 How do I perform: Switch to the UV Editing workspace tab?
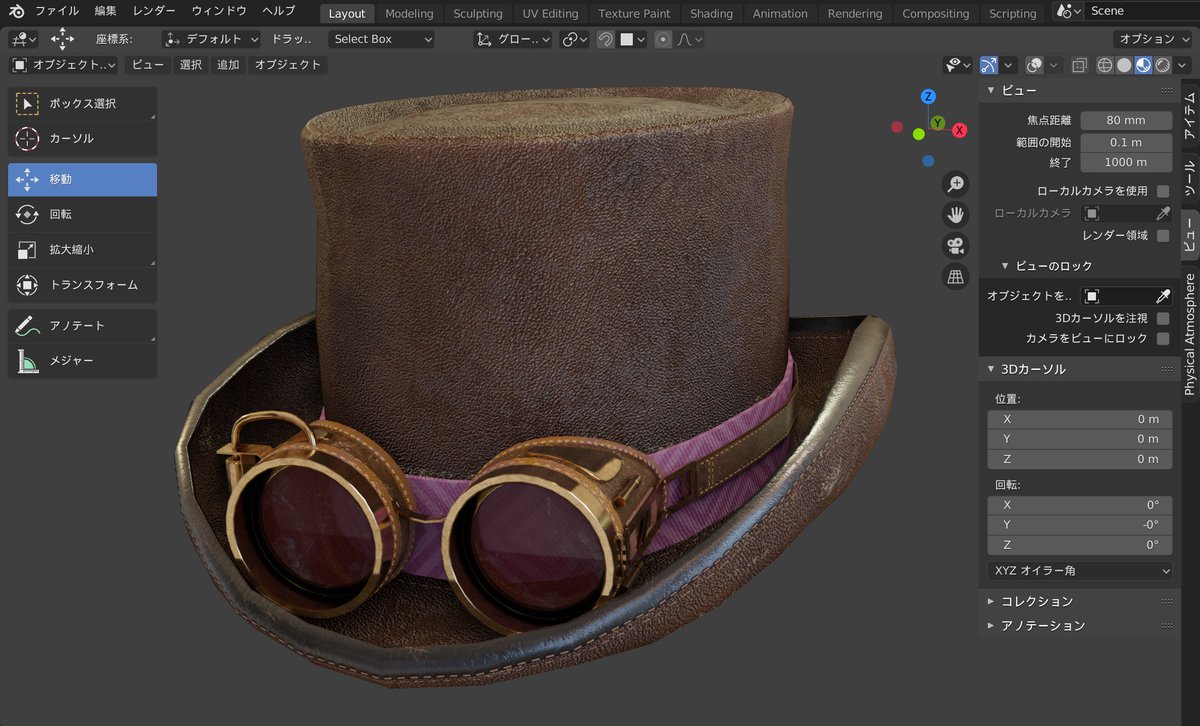coord(550,13)
